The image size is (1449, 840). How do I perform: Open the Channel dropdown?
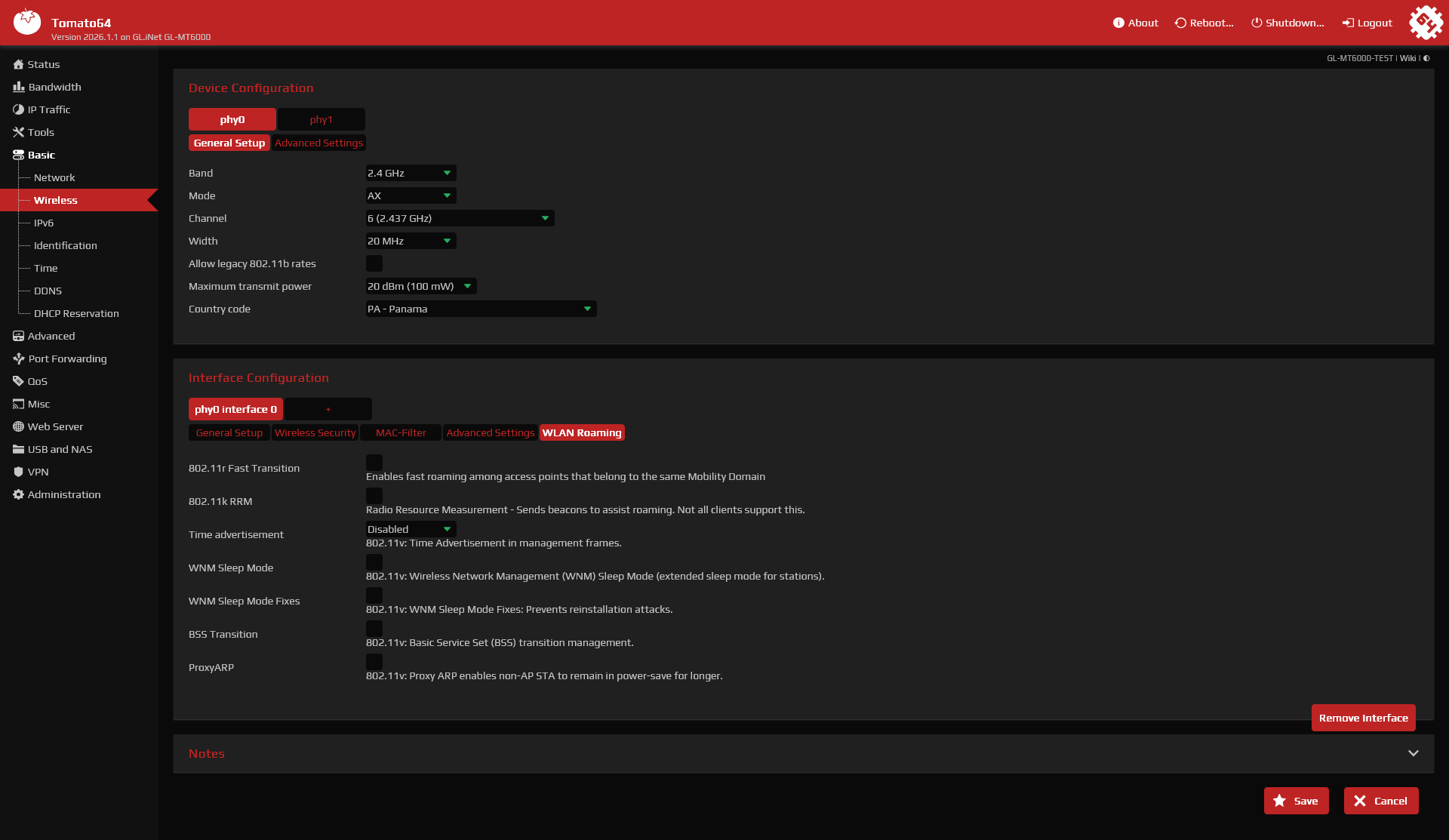tap(460, 218)
